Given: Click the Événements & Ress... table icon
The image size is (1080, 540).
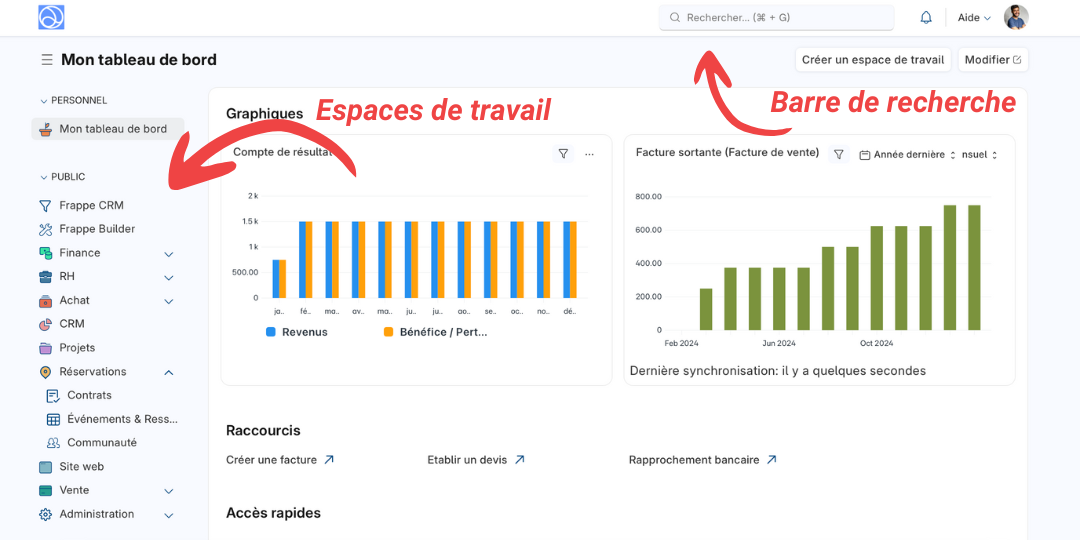Looking at the screenshot, I should 53,419.
